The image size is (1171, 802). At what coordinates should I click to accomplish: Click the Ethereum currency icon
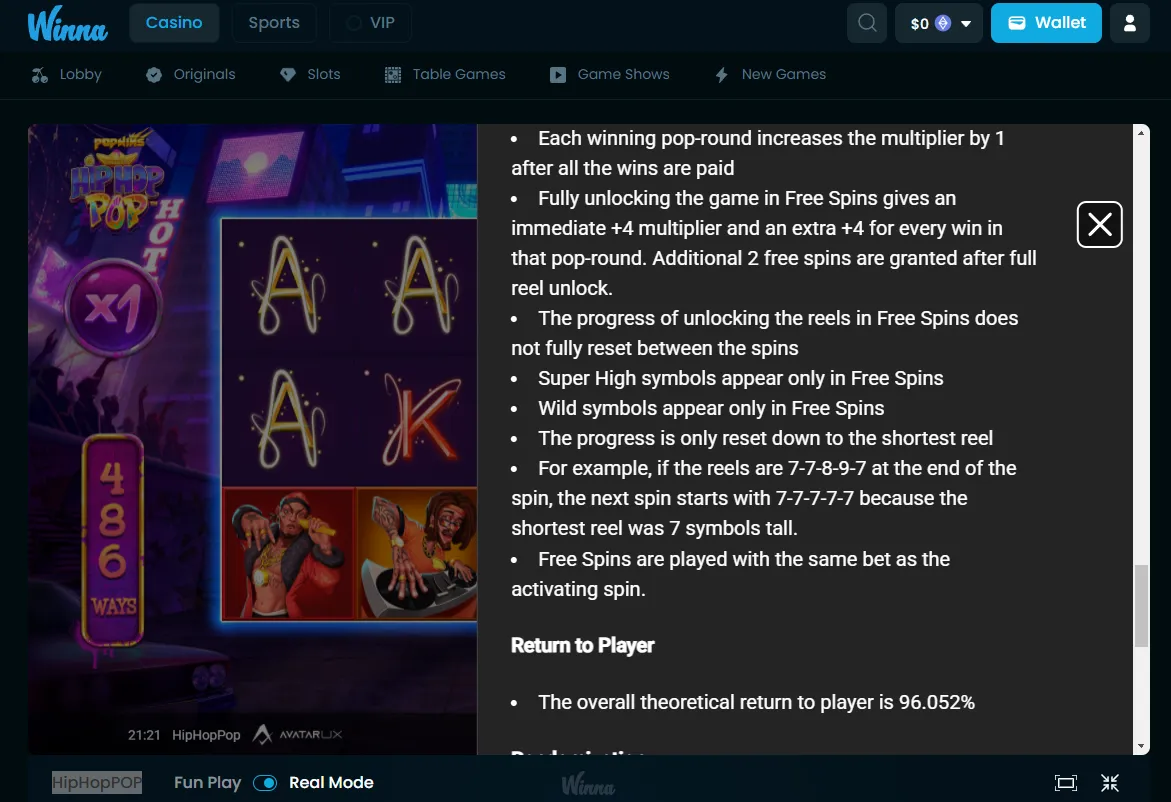(x=943, y=23)
